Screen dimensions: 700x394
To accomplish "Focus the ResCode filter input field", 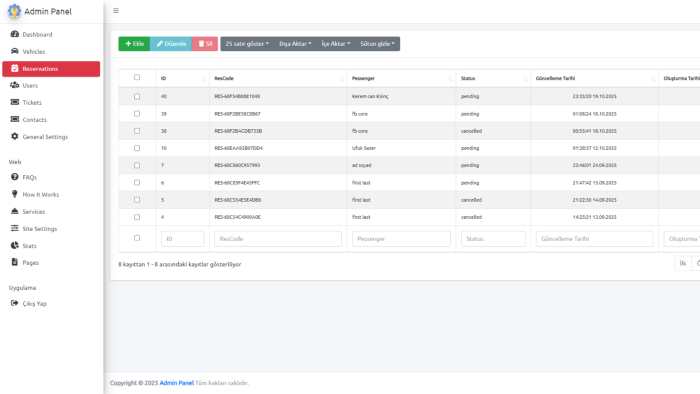I will pyautogui.click(x=278, y=239).
